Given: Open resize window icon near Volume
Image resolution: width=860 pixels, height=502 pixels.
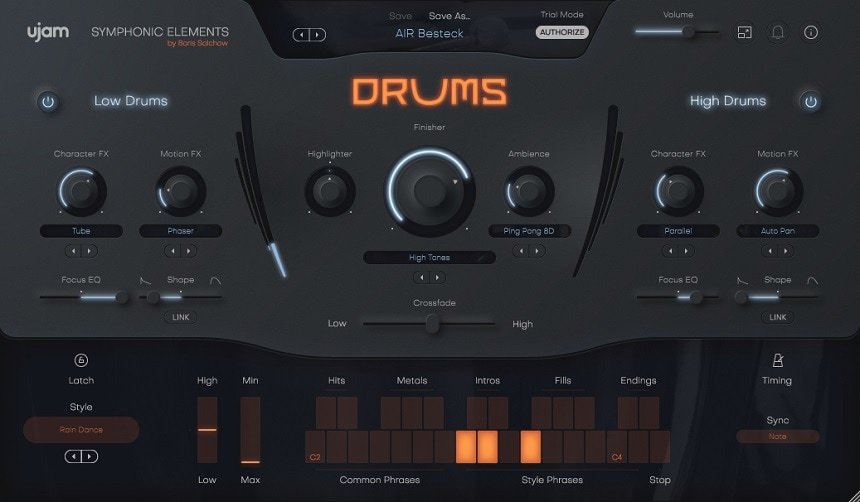Looking at the screenshot, I should (744, 33).
